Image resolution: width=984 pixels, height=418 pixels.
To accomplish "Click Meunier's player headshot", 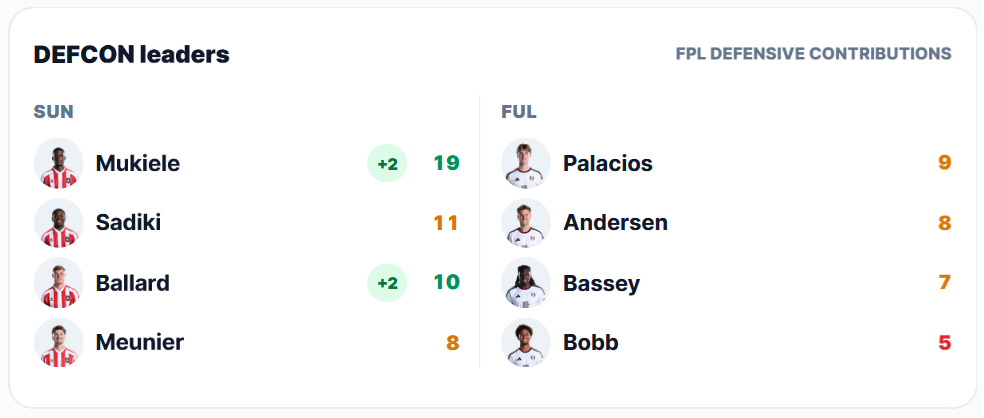I will pyautogui.click(x=58, y=342).
